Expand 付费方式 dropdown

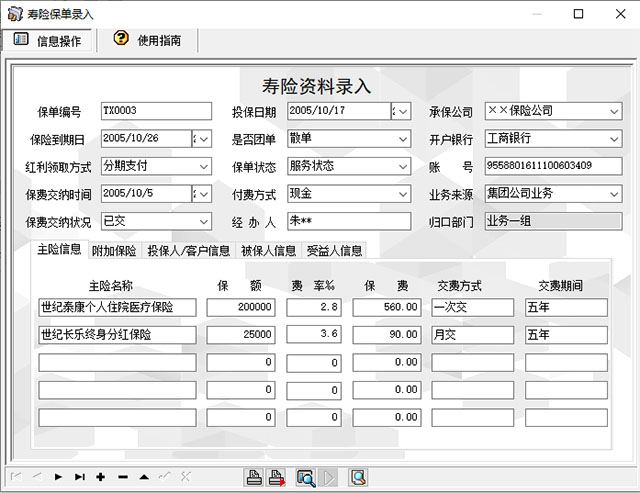[402, 194]
